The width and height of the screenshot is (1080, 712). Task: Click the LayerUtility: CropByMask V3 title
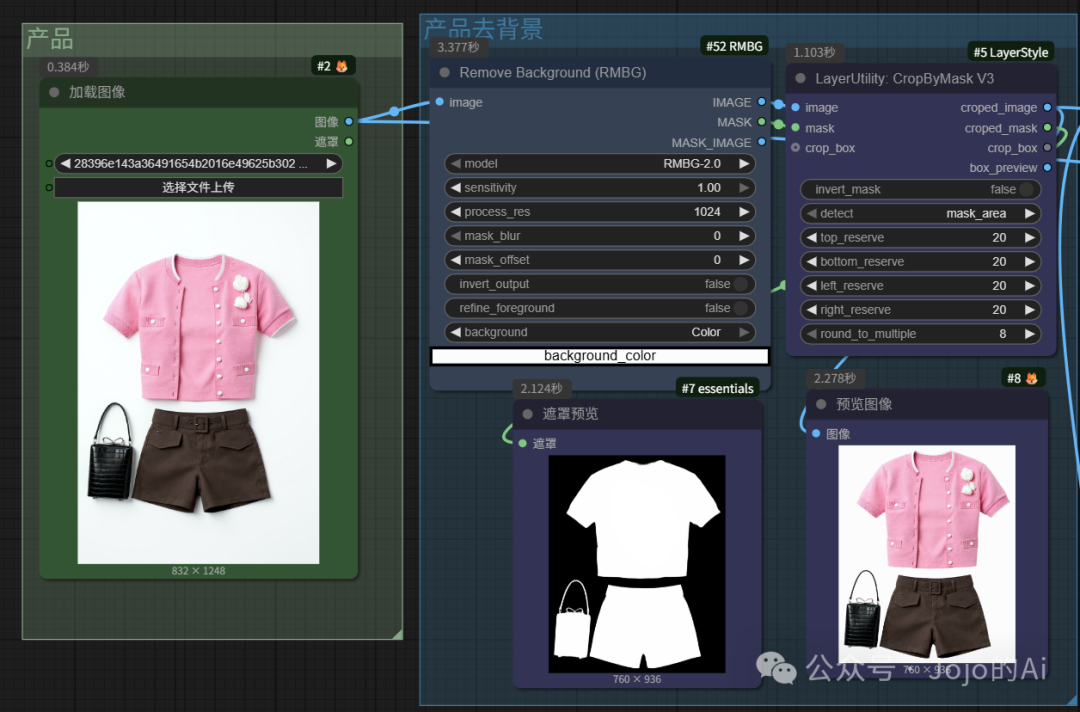(904, 78)
